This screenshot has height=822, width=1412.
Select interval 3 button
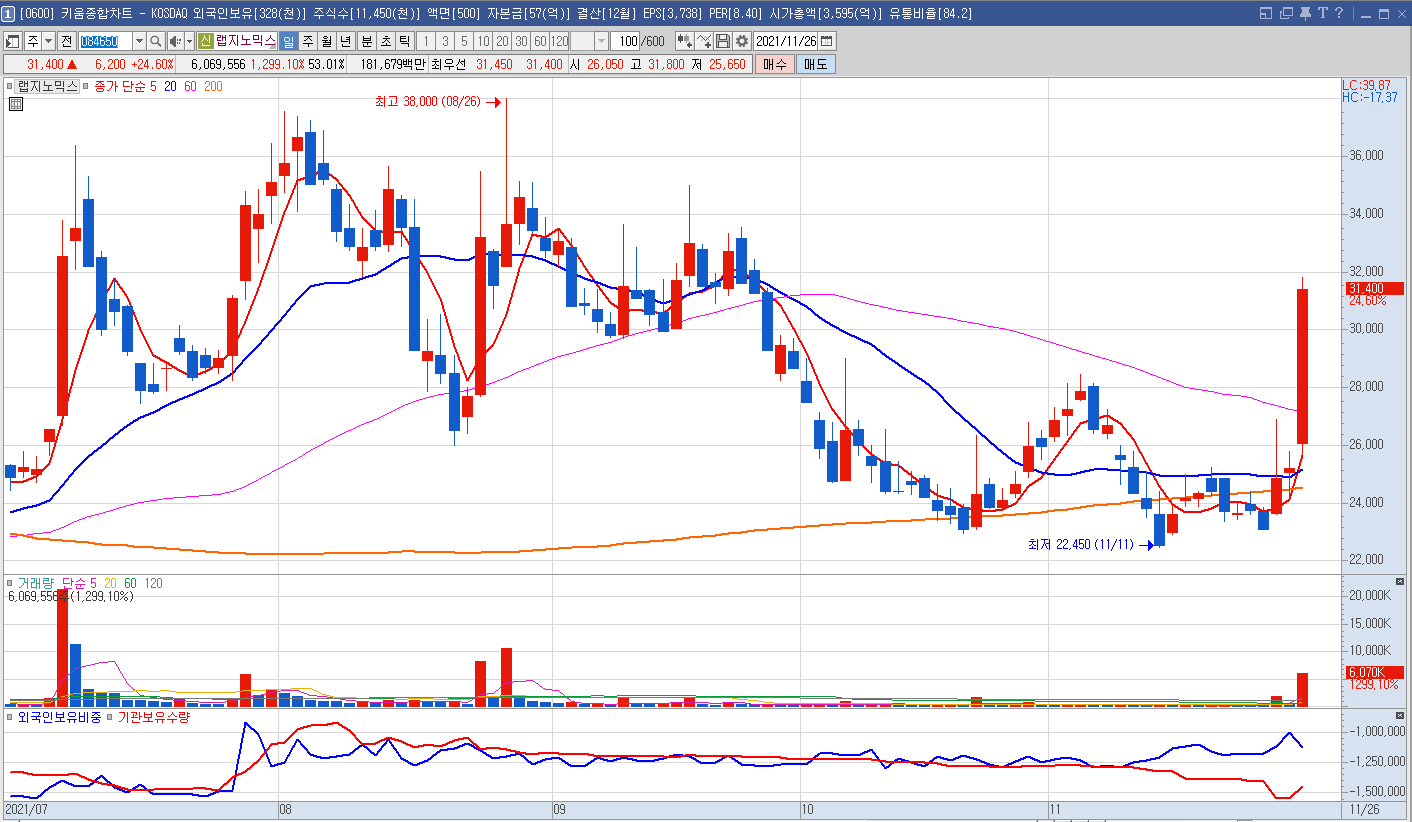(445, 41)
